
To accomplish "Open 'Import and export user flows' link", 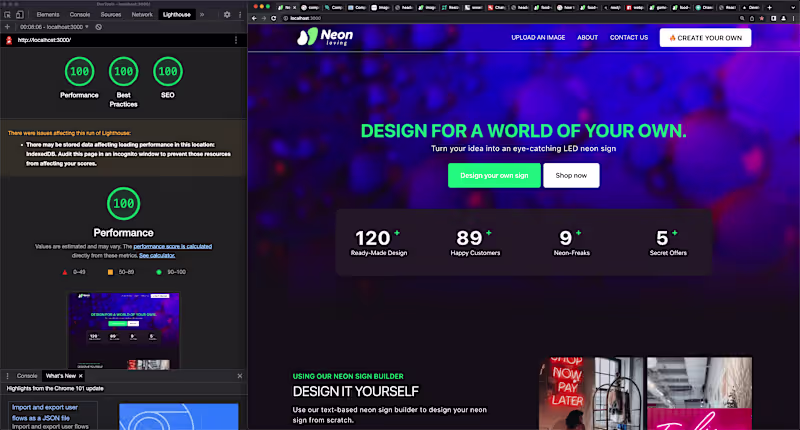I will (44, 413).
